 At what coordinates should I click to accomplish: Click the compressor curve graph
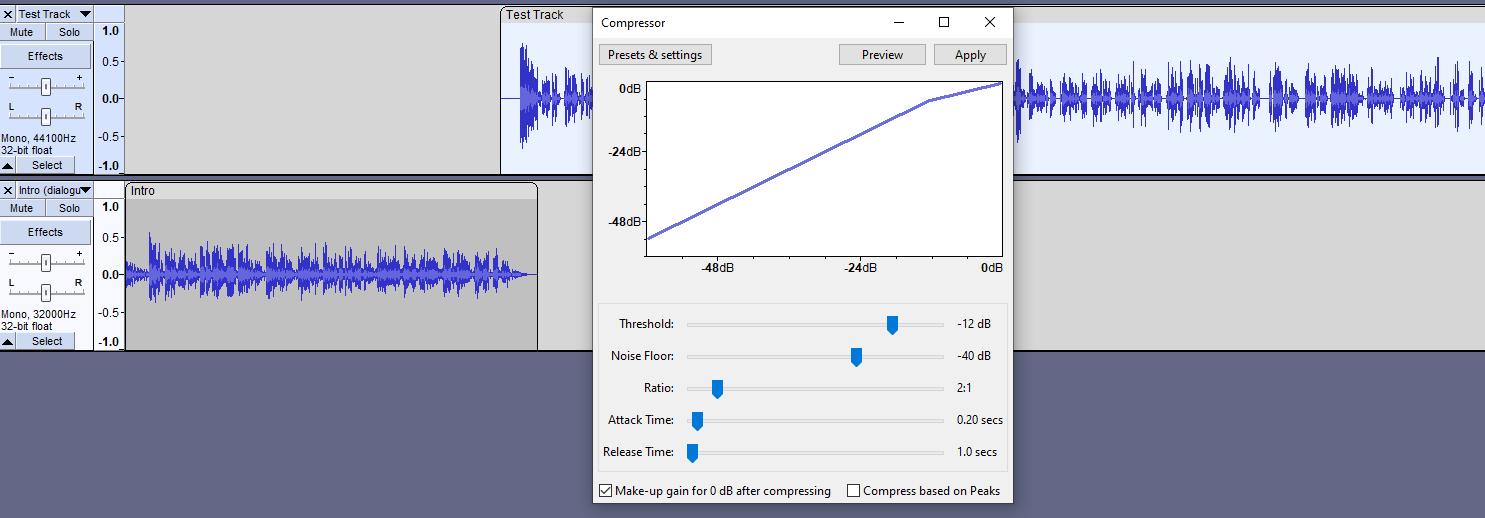(824, 169)
